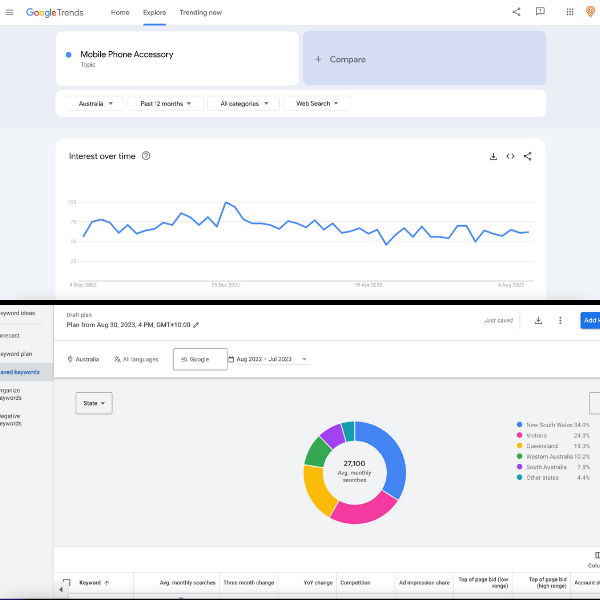
Task: Click the Just saved status text
Action: click(498, 320)
